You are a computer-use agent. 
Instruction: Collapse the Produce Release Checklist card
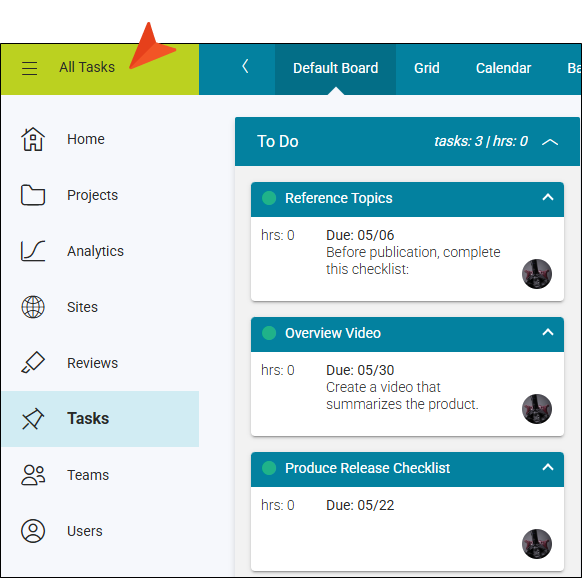pyautogui.click(x=548, y=467)
